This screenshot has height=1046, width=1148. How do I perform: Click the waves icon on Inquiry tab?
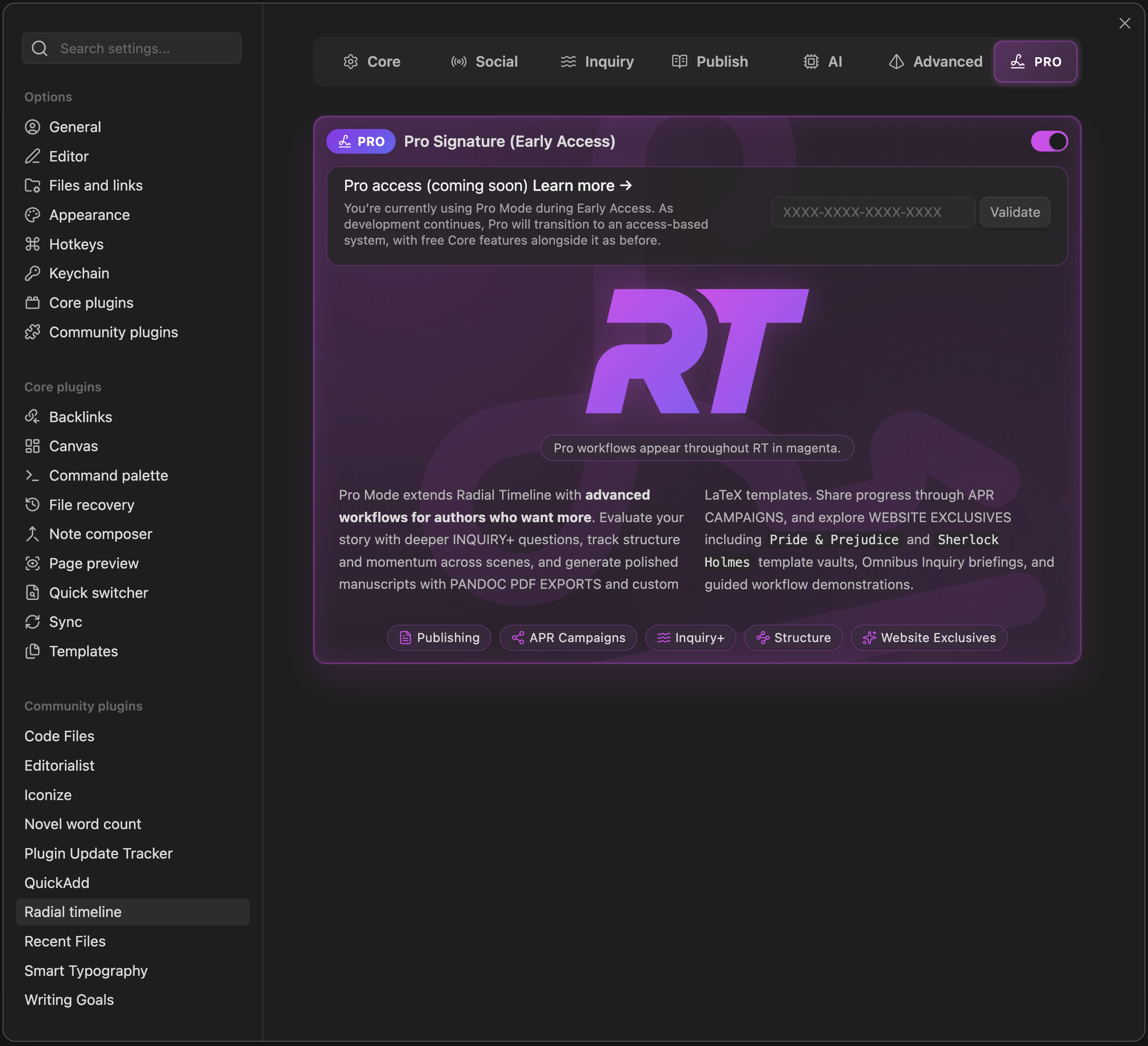click(x=568, y=61)
